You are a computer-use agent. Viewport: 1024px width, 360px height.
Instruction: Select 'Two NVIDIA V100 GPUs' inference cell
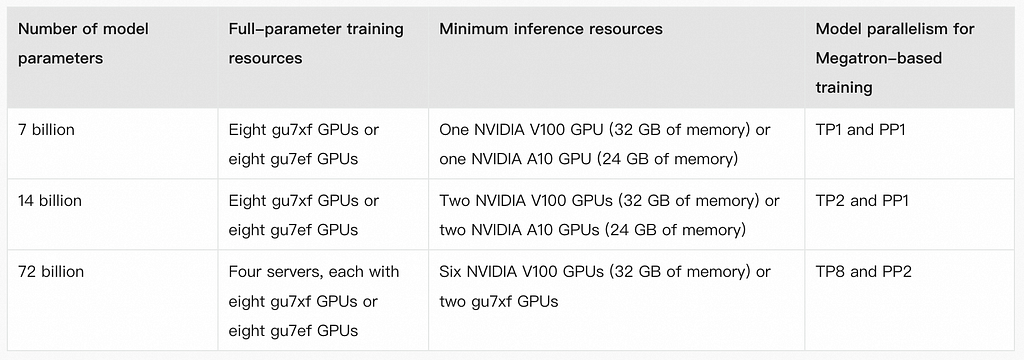(x=616, y=214)
